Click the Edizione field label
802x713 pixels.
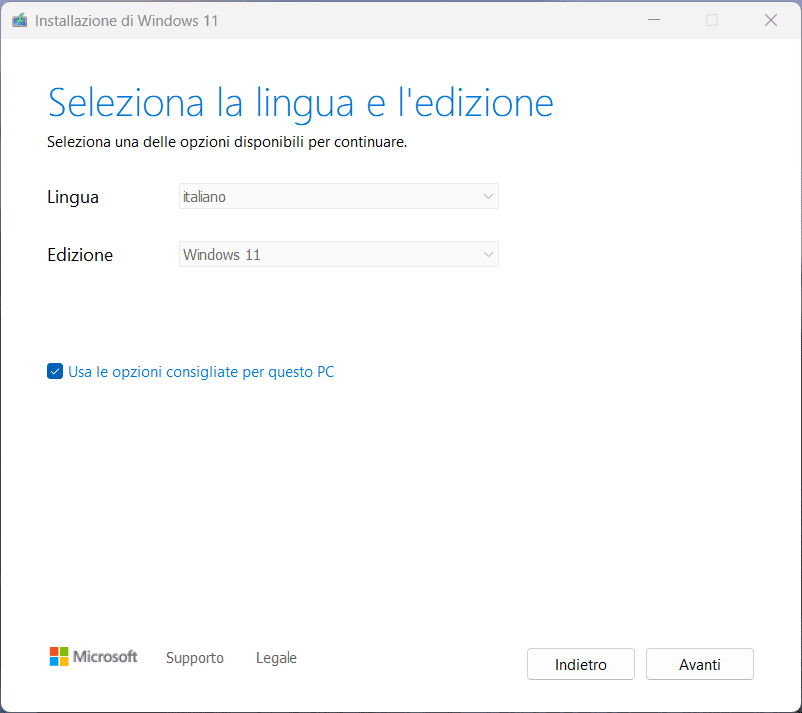80,255
